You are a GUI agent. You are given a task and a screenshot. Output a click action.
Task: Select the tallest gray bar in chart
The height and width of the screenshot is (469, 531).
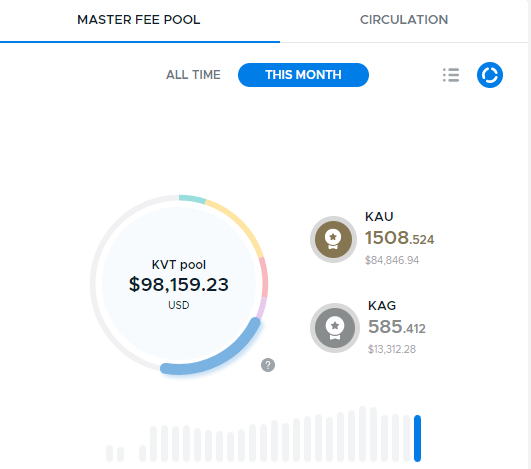coord(362,434)
